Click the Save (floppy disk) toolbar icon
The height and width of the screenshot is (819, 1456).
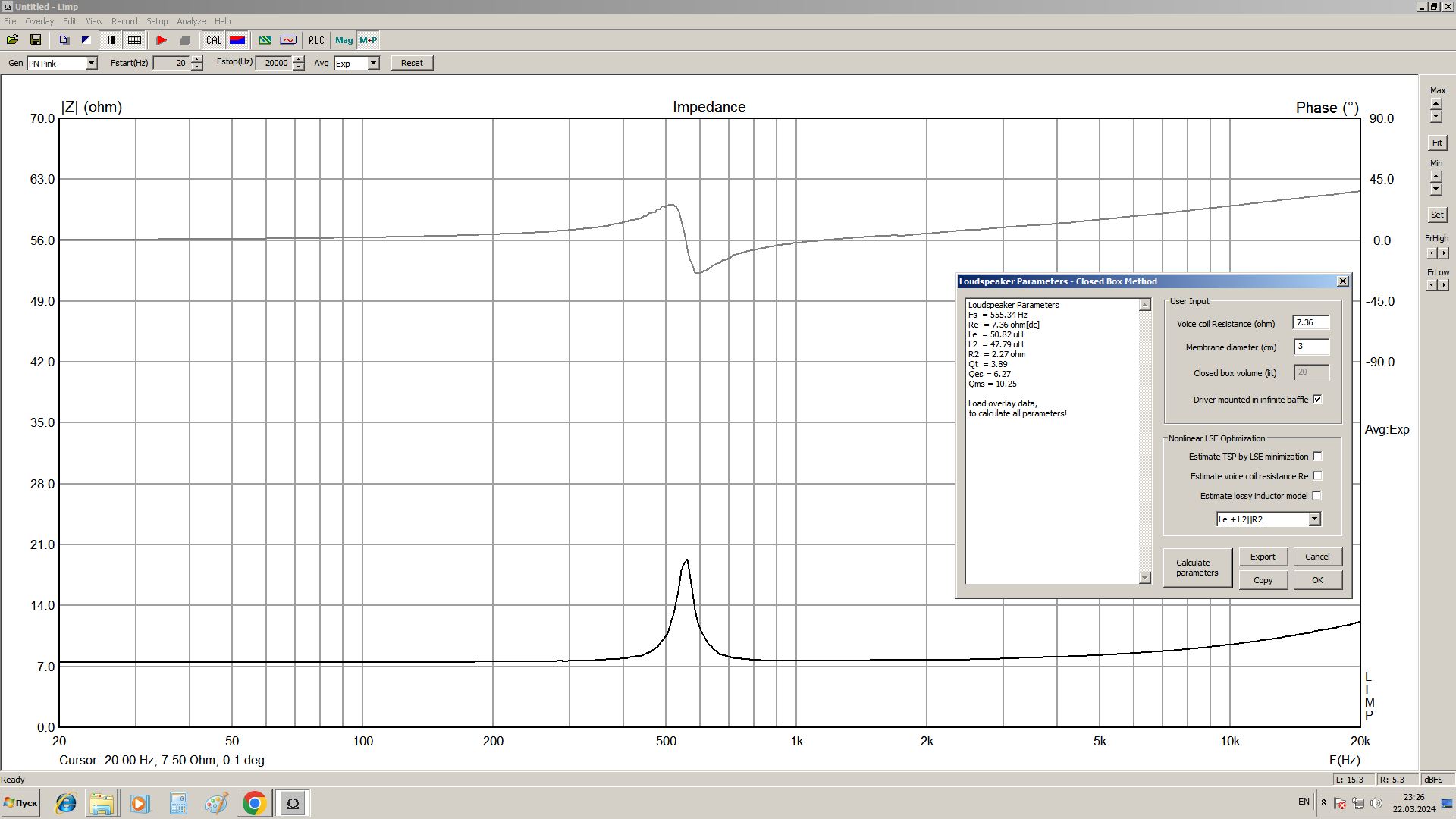click(35, 40)
